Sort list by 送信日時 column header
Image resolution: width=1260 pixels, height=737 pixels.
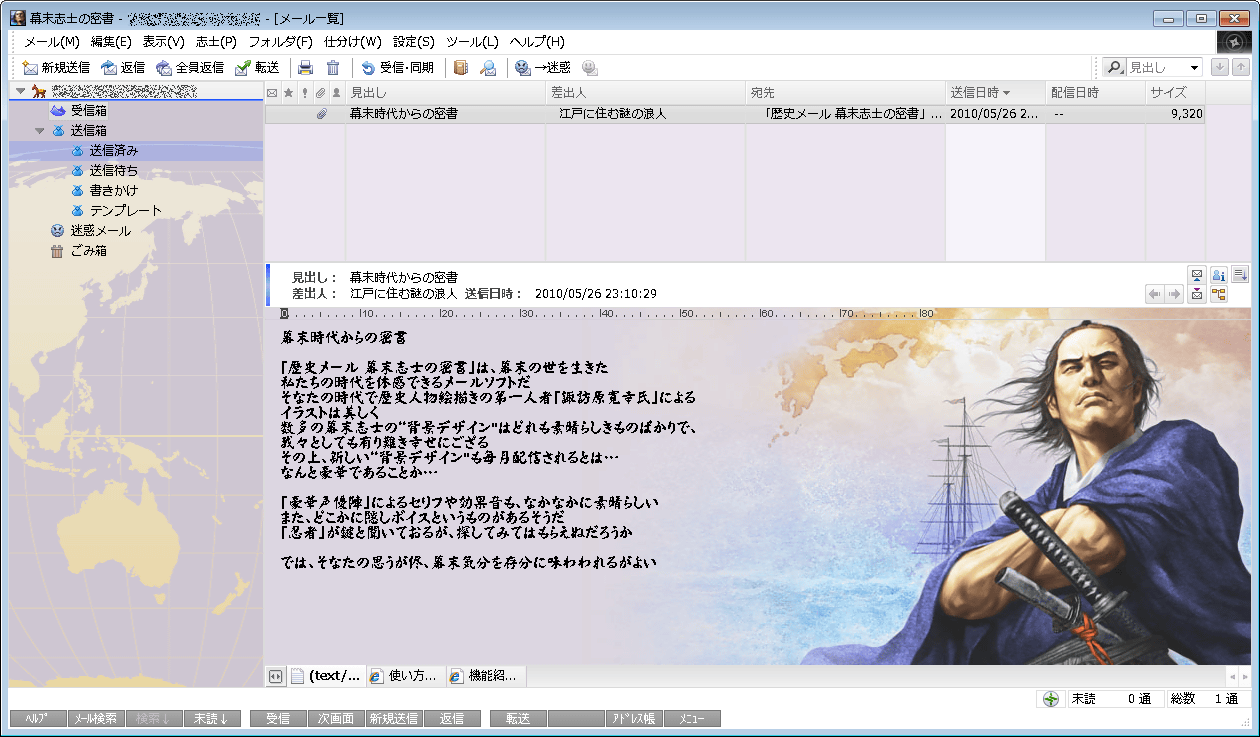[995, 93]
